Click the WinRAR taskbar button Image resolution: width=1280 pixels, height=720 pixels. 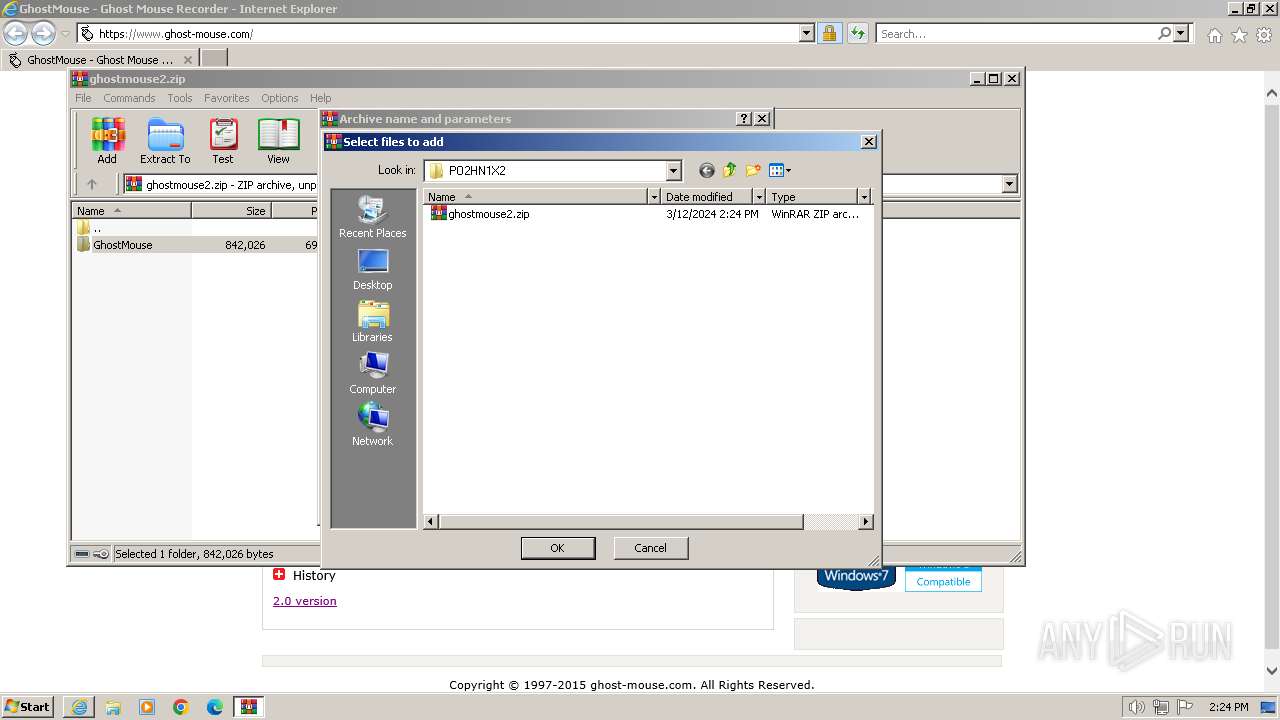(249, 707)
